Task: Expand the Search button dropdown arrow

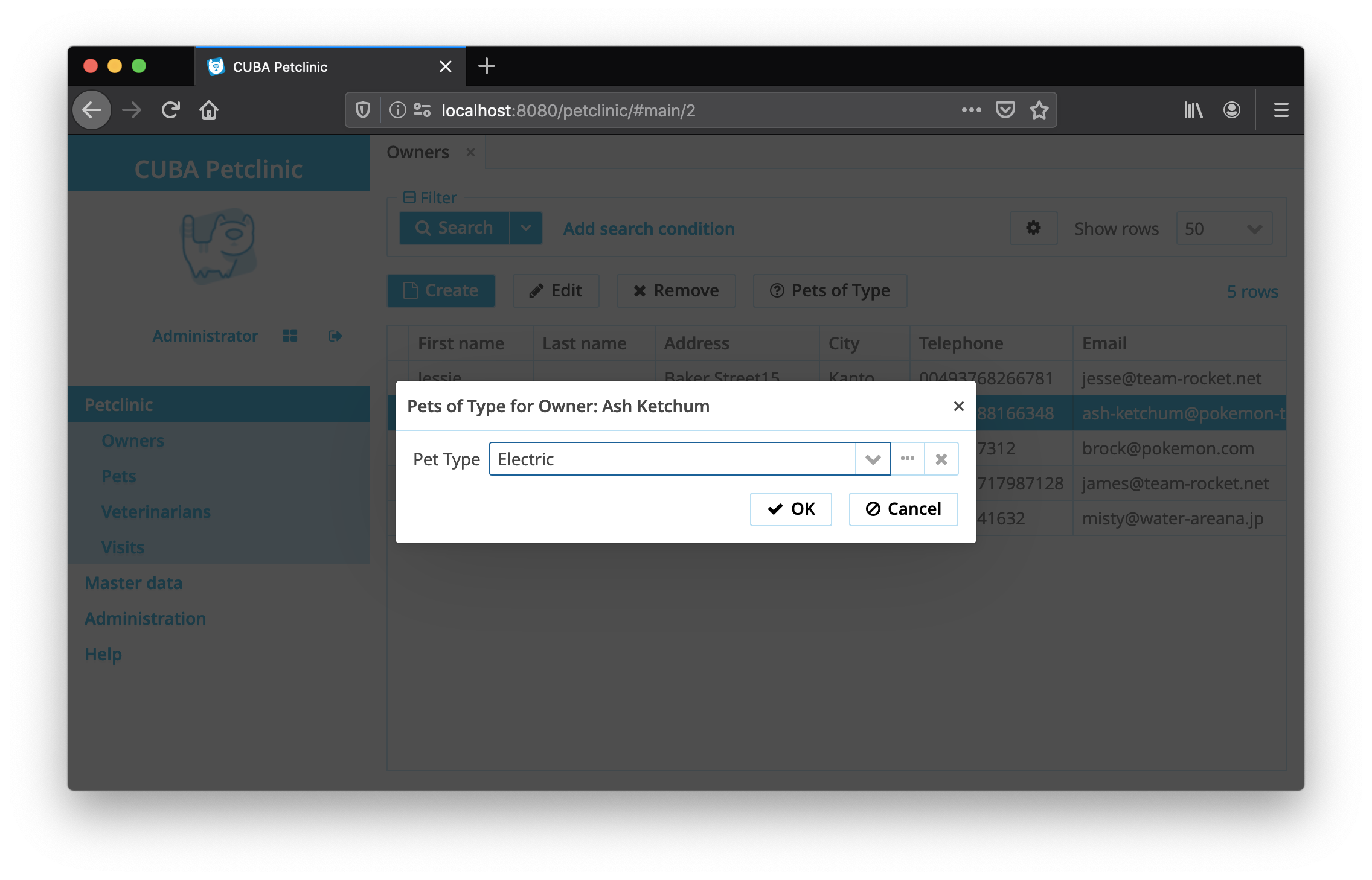Action: (526, 228)
